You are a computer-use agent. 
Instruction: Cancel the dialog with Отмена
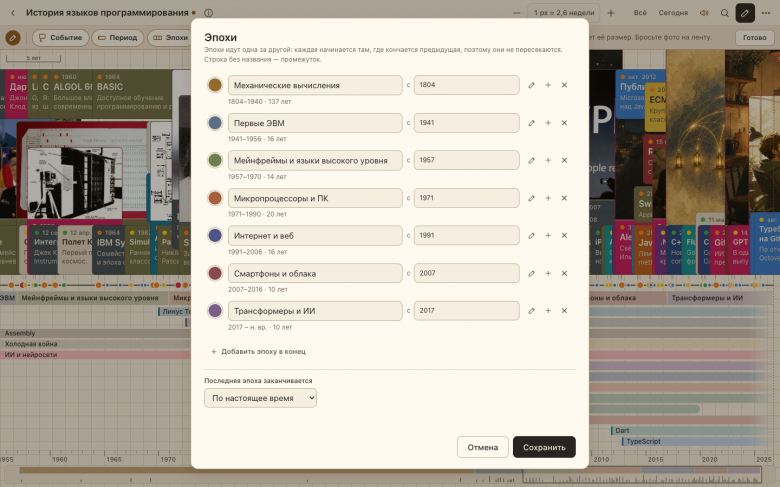click(483, 447)
